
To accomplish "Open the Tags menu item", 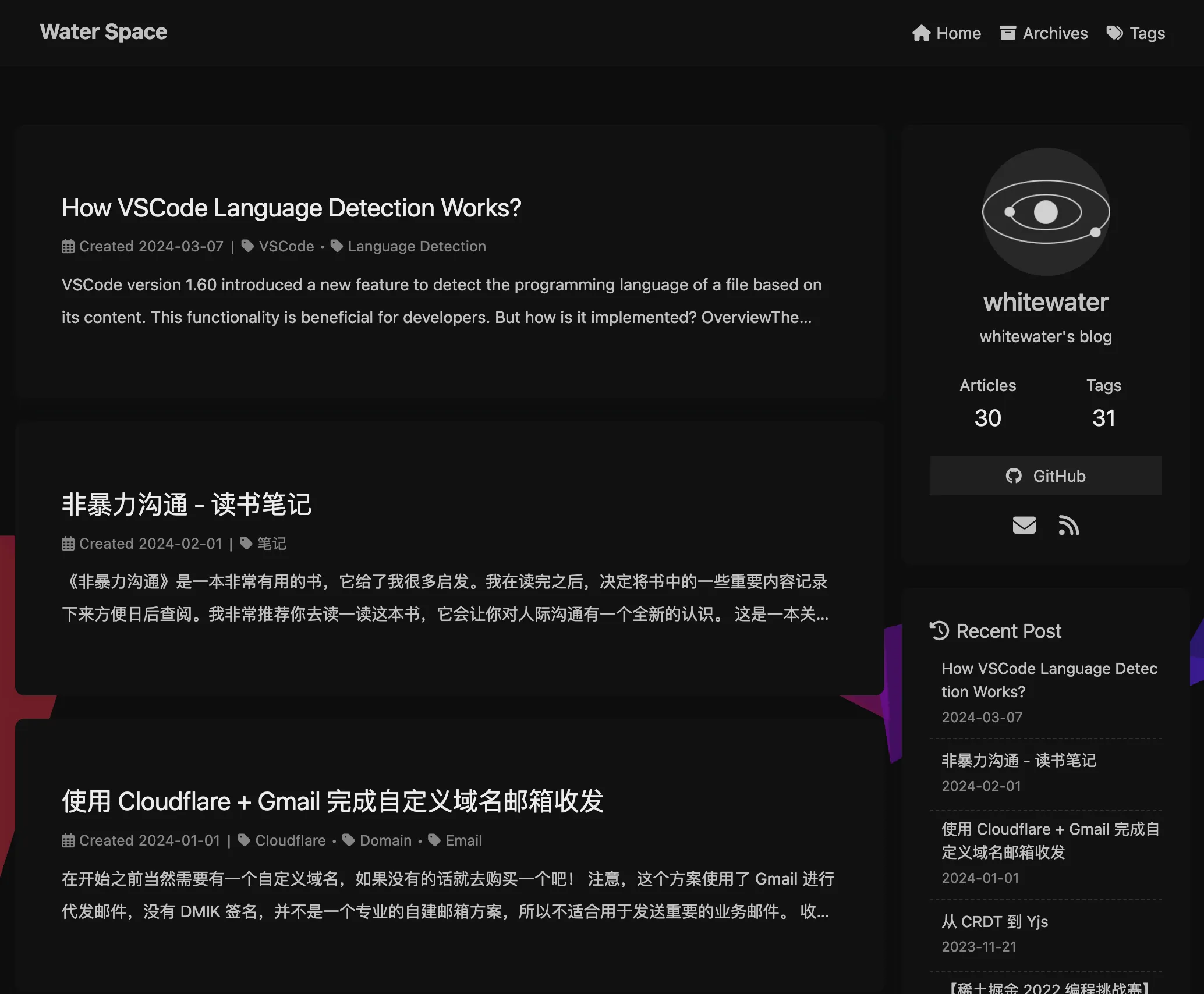I will [x=1136, y=33].
